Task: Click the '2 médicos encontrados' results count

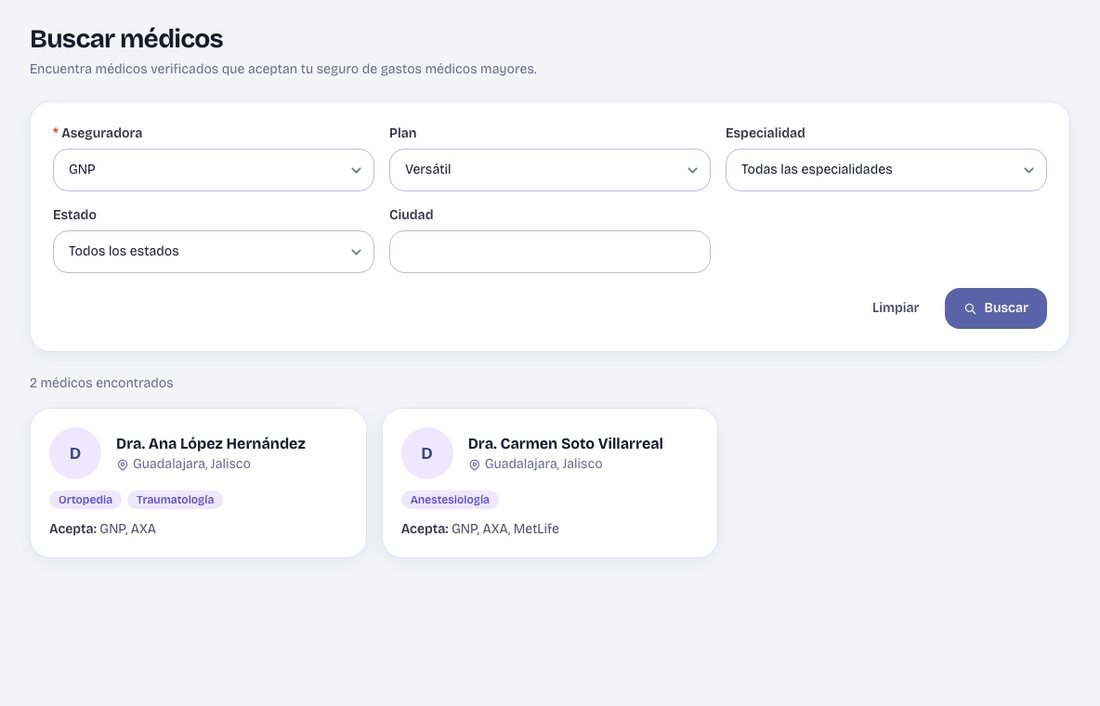Action: (x=101, y=383)
